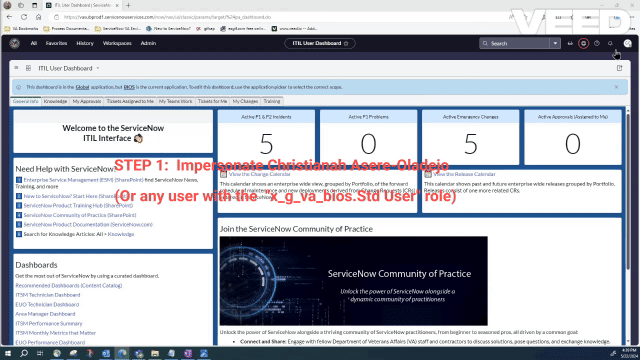Open Recommended Dashboards (Content Catalog) link
Screen dimensions: 640x360
69,286
